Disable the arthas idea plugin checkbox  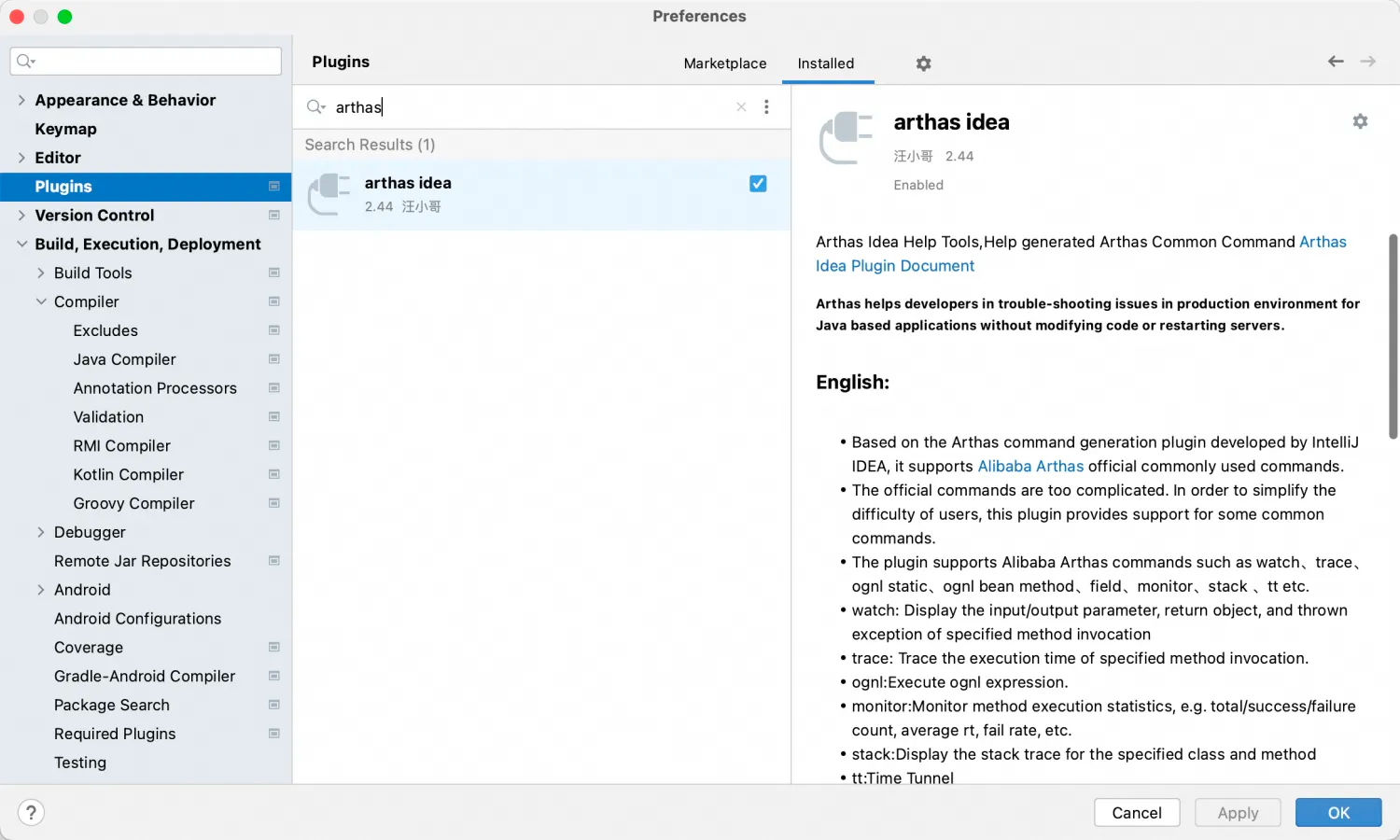(x=758, y=184)
